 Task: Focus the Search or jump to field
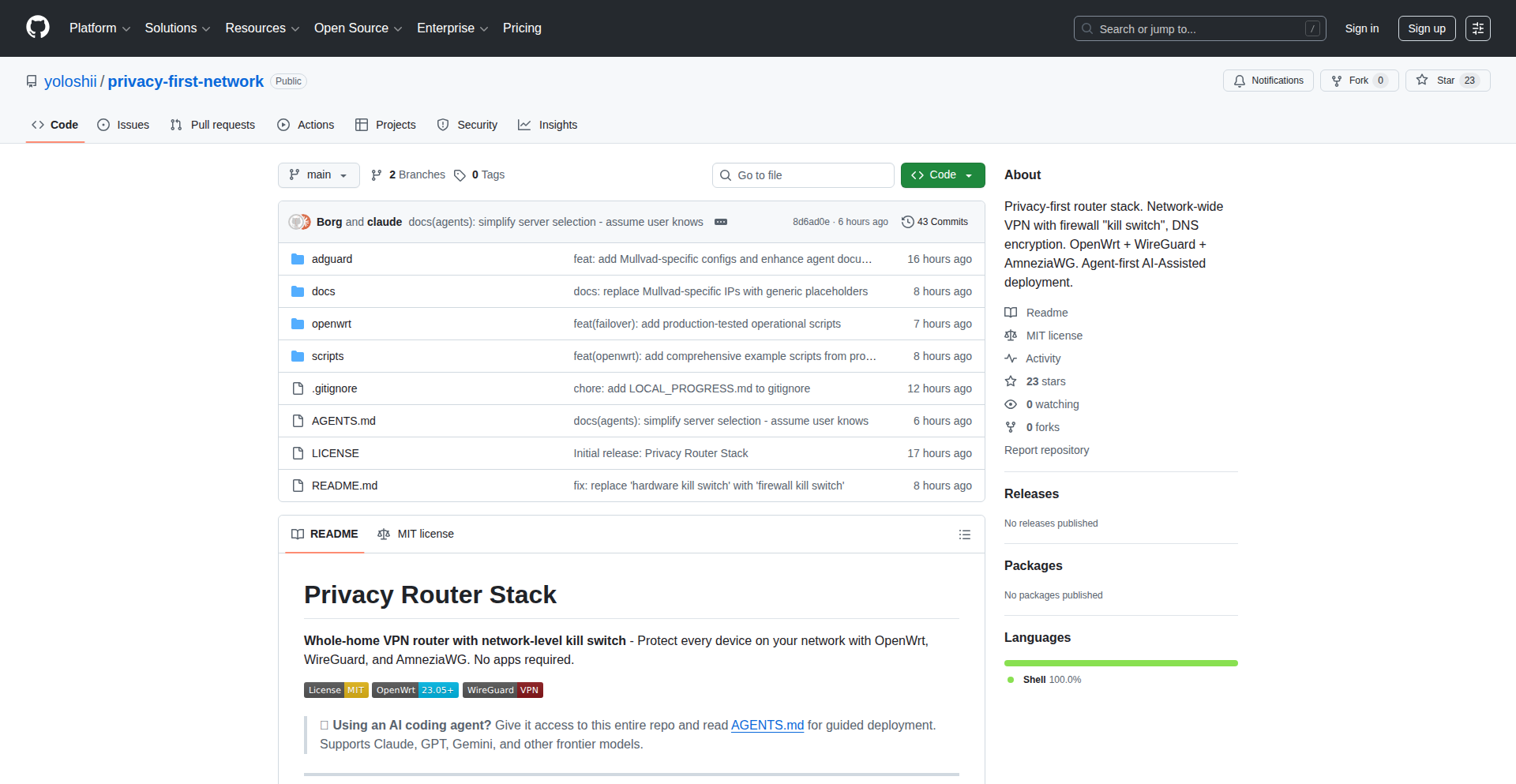1199,28
